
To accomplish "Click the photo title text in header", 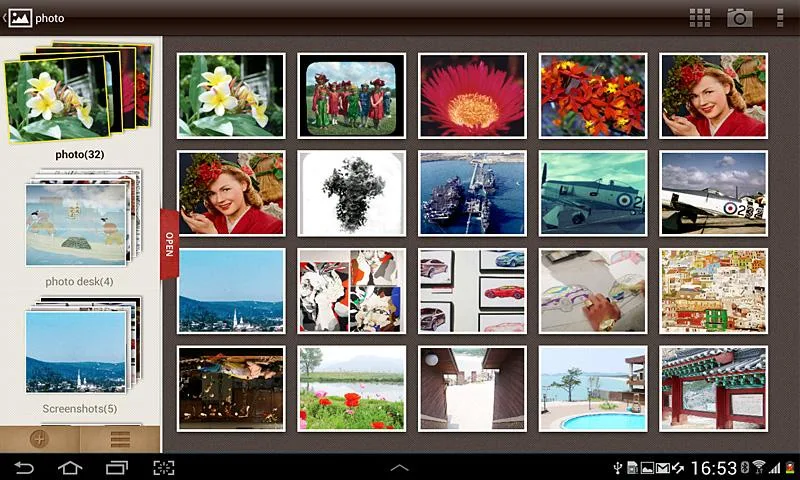I will [49, 18].
